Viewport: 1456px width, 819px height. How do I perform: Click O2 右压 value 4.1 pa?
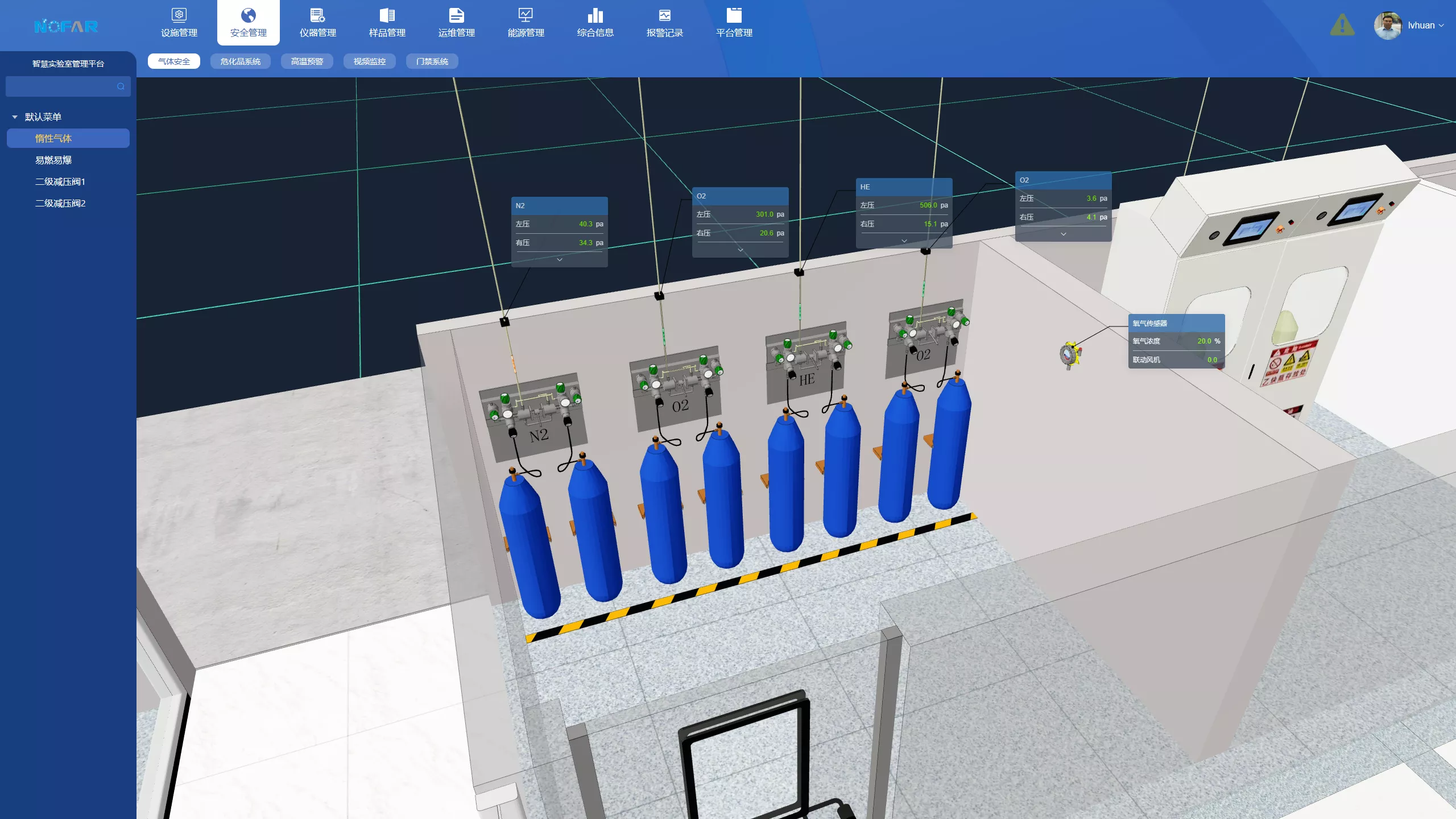click(1097, 217)
